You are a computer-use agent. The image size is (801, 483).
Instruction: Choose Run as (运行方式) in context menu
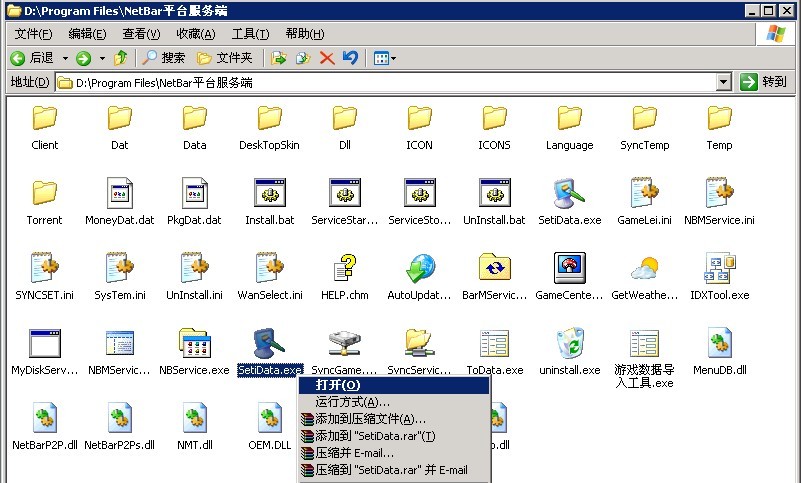point(394,402)
